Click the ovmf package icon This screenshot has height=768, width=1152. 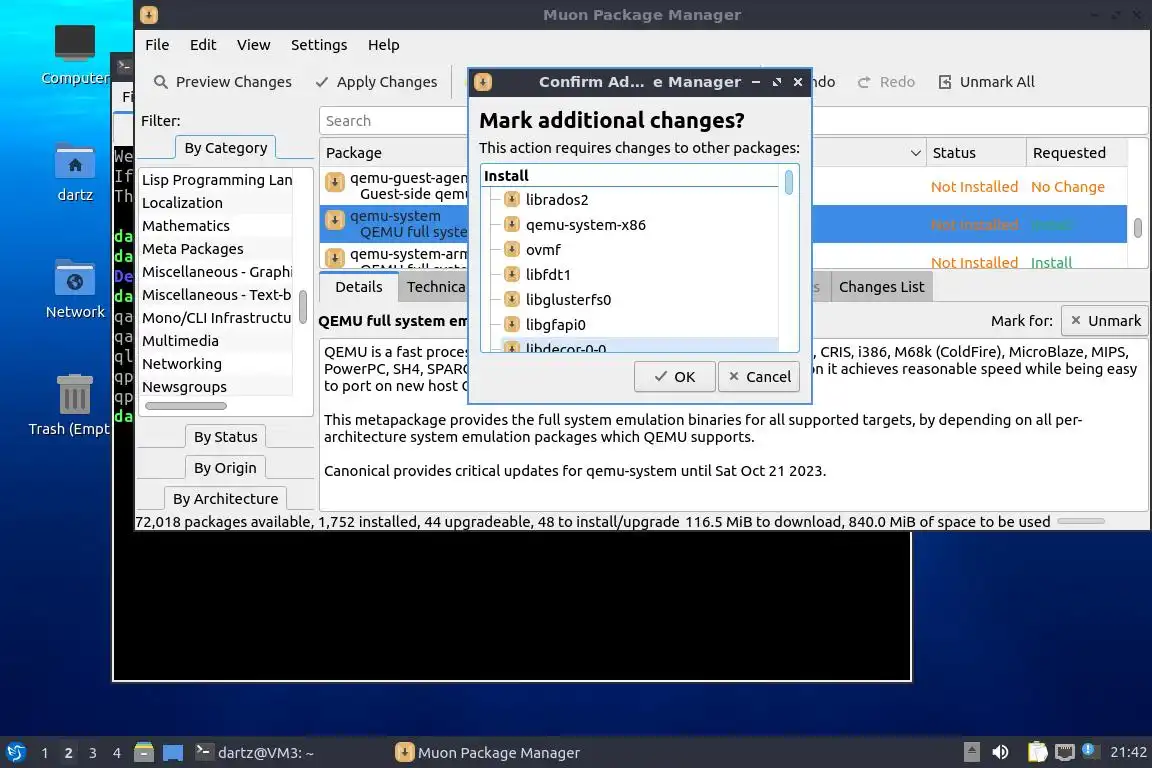click(x=512, y=249)
